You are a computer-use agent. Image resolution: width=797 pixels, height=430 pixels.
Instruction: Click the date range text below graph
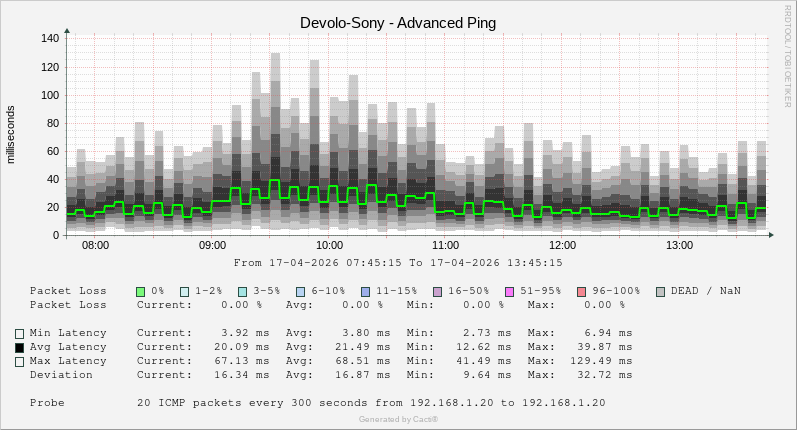pos(398,263)
